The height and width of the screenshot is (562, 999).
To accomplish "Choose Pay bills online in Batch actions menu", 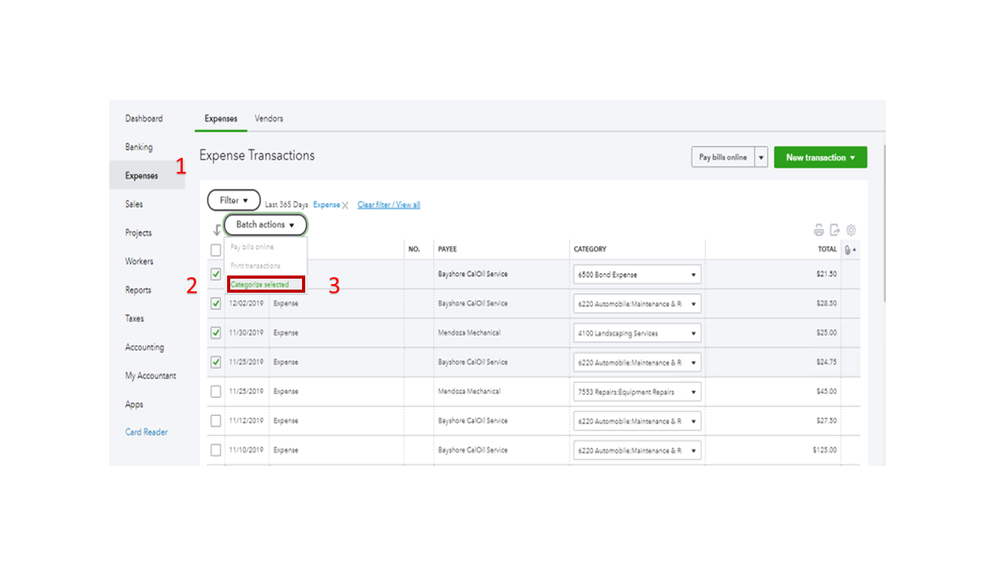I will pyautogui.click(x=252, y=247).
